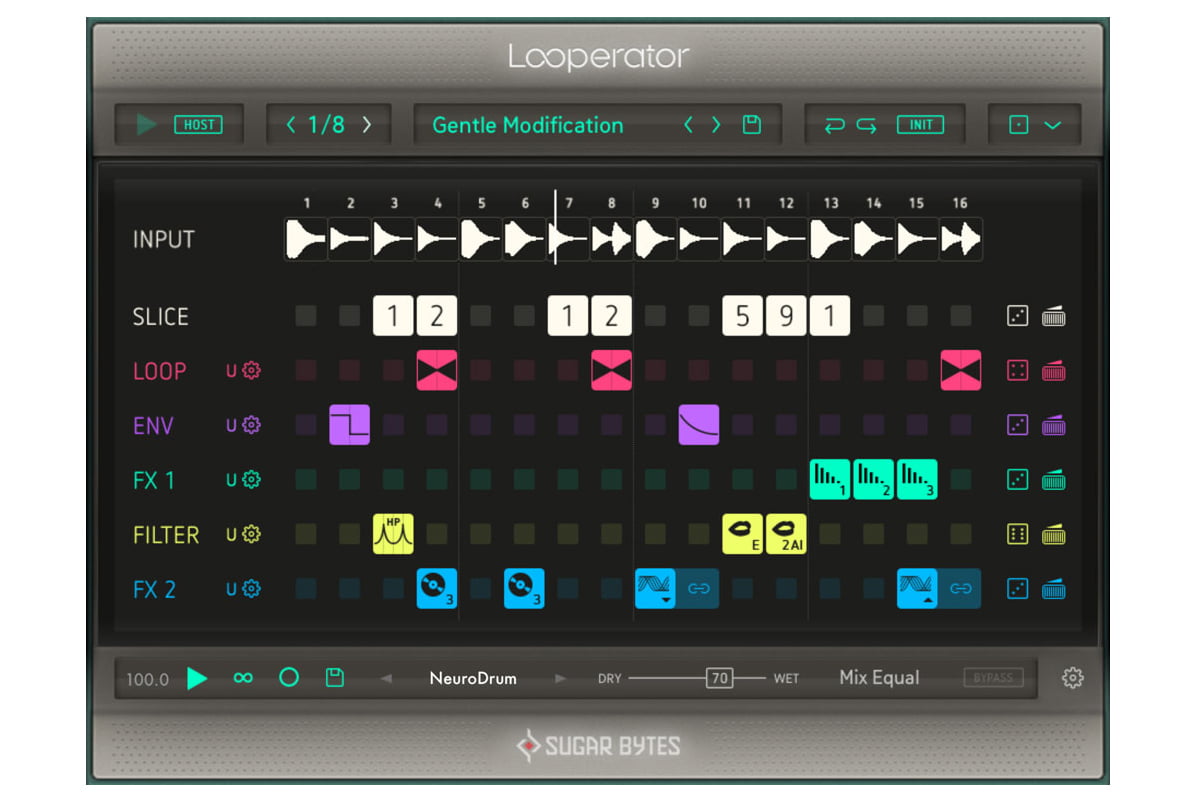Image resolution: width=1200 pixels, height=800 pixels.
Task: Click FILTER vowel E block
Action: click(x=742, y=534)
